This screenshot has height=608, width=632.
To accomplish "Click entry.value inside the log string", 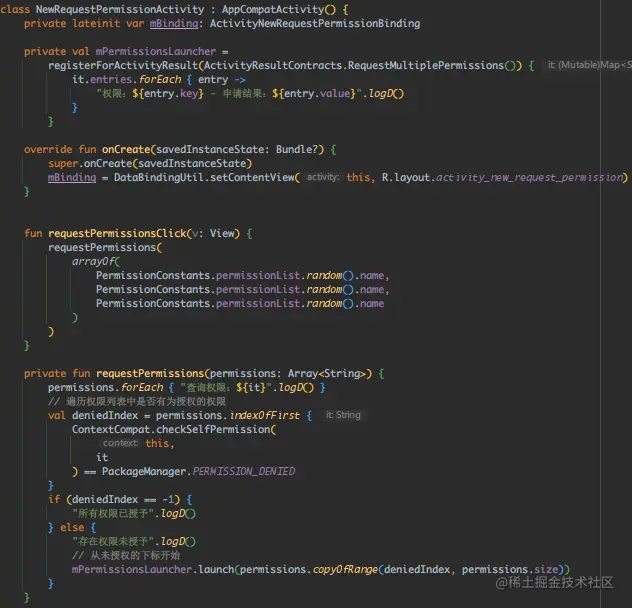I will 317,94.
